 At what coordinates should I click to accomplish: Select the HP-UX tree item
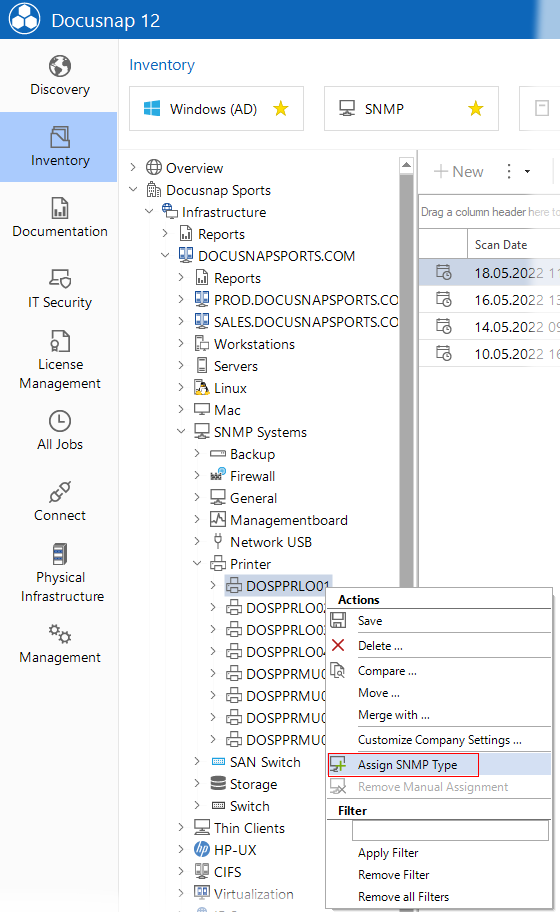[225, 850]
